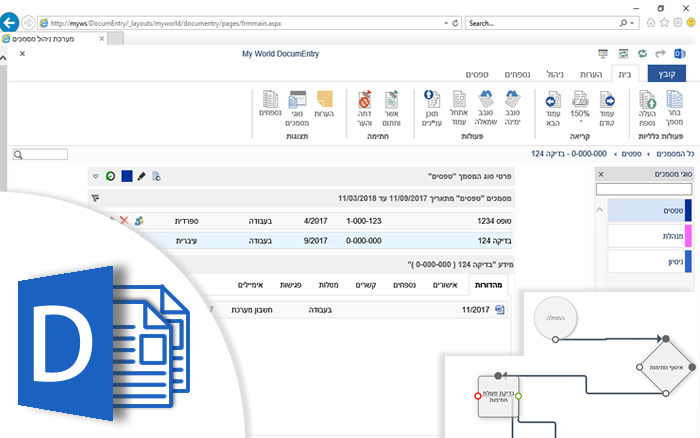The image size is (700, 438).
Task: Open the filter funnel icon for the documents list
Action: click(95, 198)
